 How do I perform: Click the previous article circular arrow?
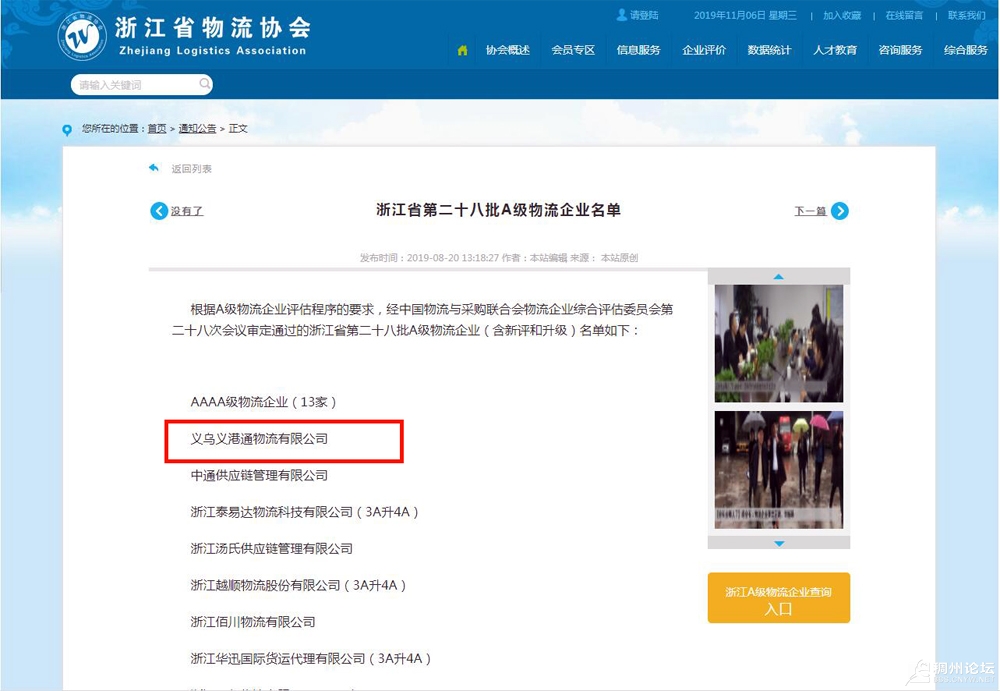tap(159, 211)
